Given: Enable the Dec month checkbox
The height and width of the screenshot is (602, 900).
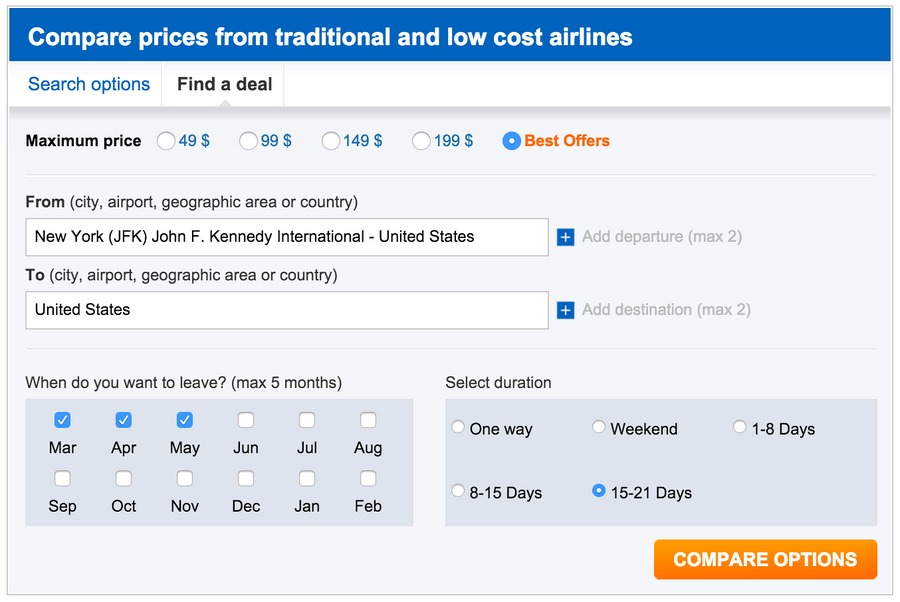Looking at the screenshot, I should coord(246,478).
